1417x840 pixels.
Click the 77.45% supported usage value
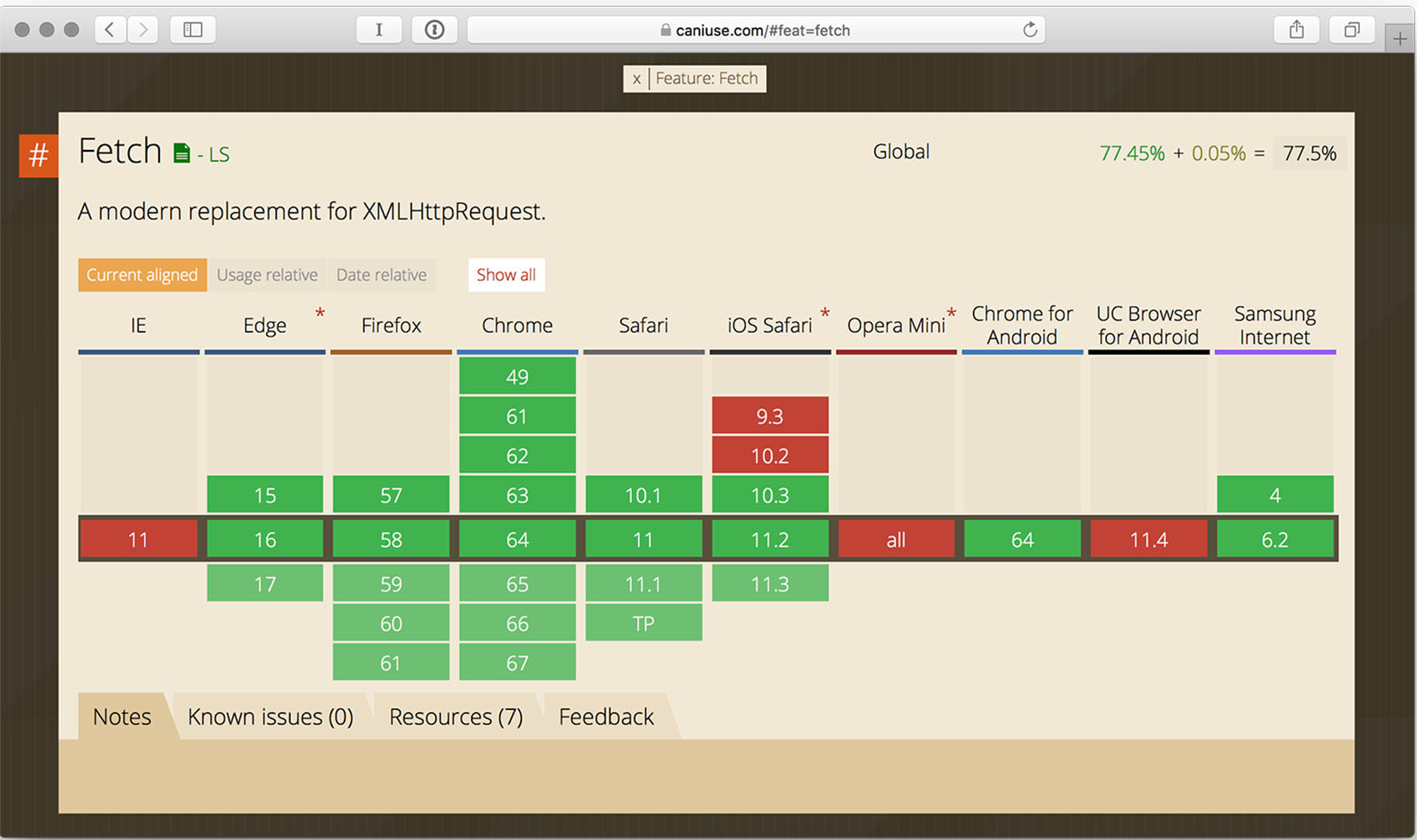point(1132,153)
